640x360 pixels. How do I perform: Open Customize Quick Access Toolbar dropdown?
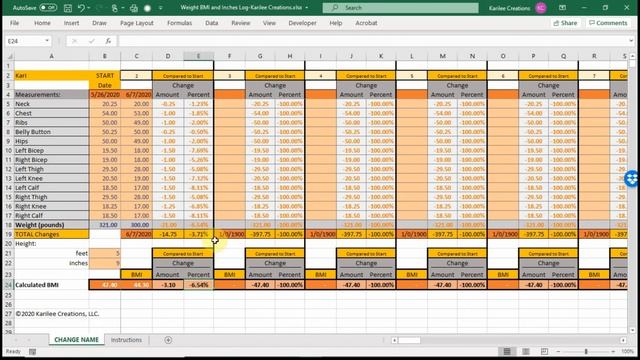pyautogui.click(x=161, y=8)
